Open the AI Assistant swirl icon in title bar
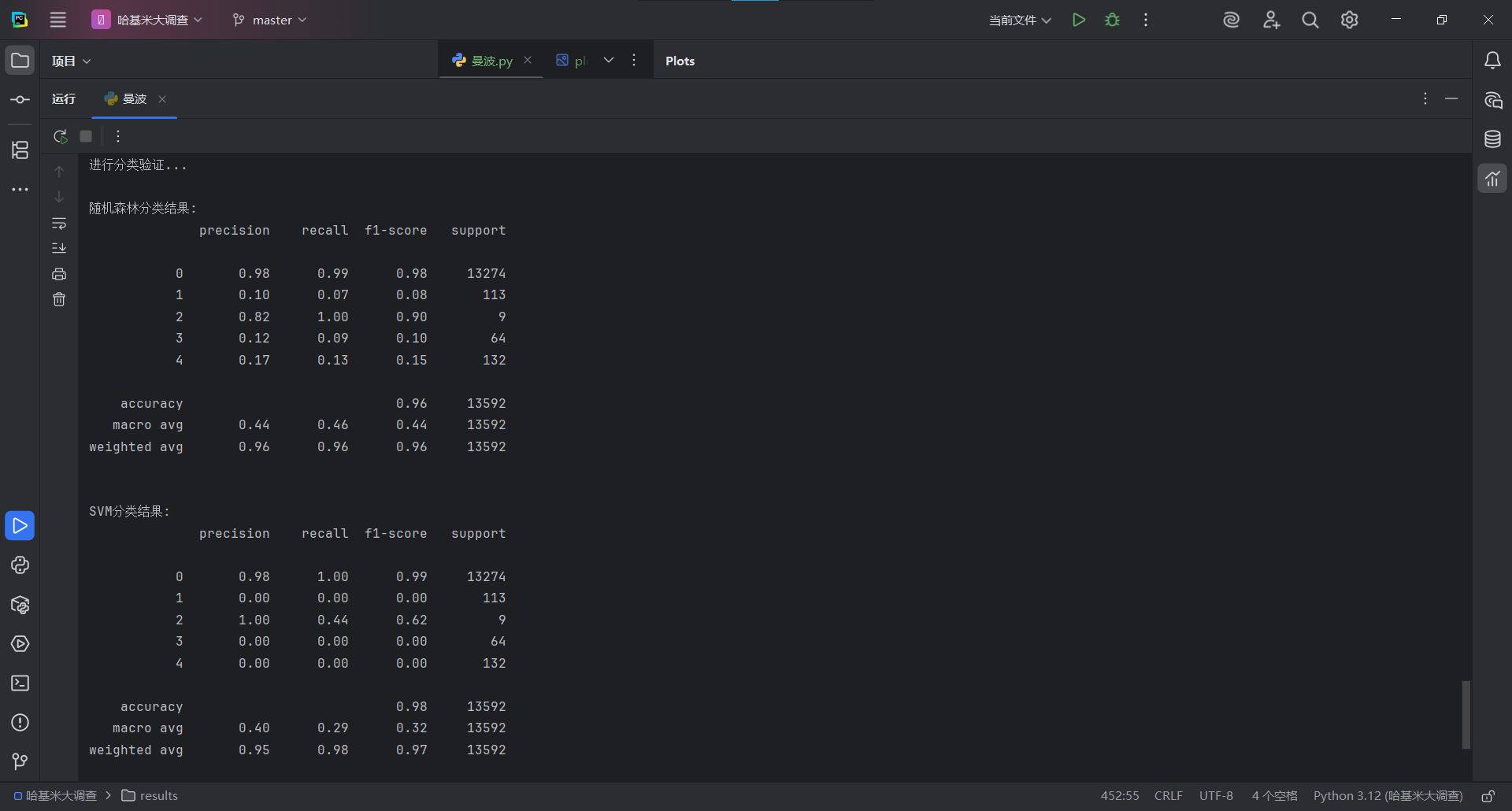The image size is (1512, 811). [1232, 20]
